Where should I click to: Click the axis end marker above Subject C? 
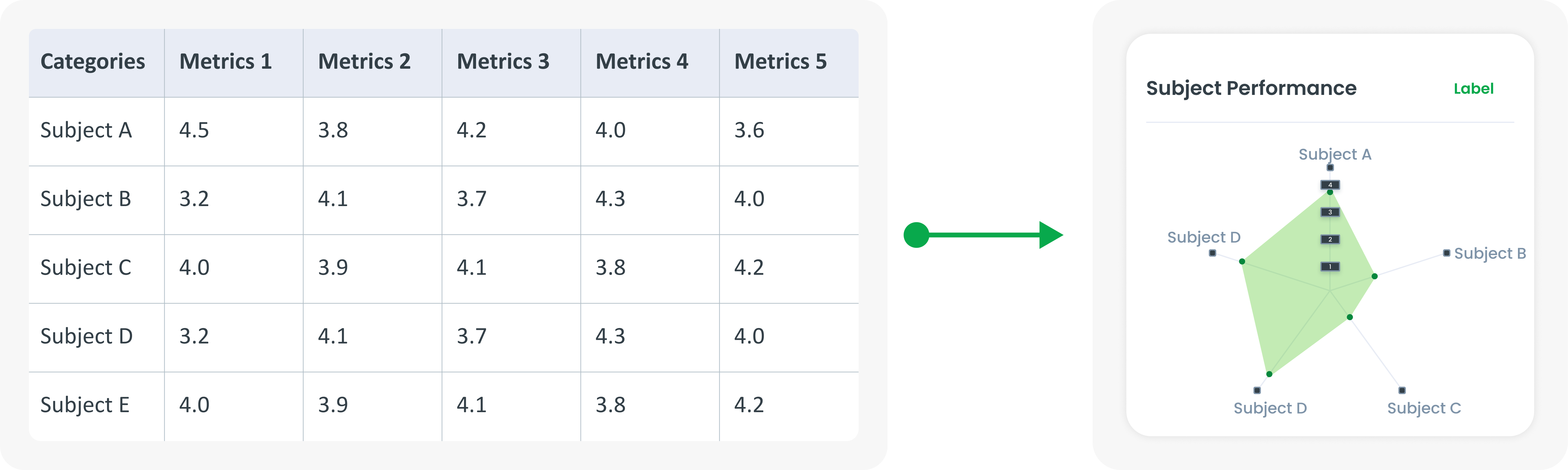pyautogui.click(x=1402, y=390)
